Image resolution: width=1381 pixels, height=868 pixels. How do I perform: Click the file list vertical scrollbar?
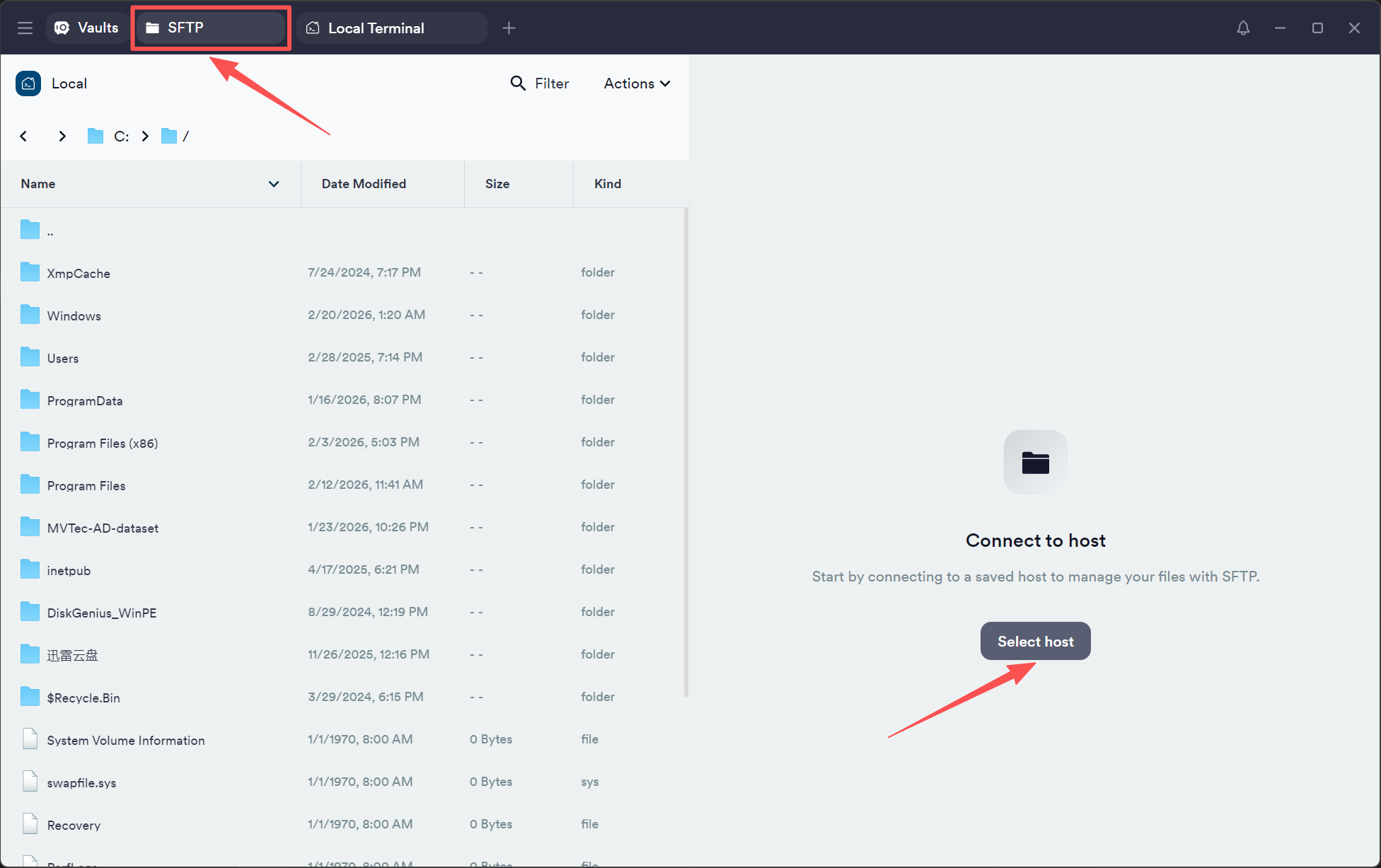pos(686,453)
